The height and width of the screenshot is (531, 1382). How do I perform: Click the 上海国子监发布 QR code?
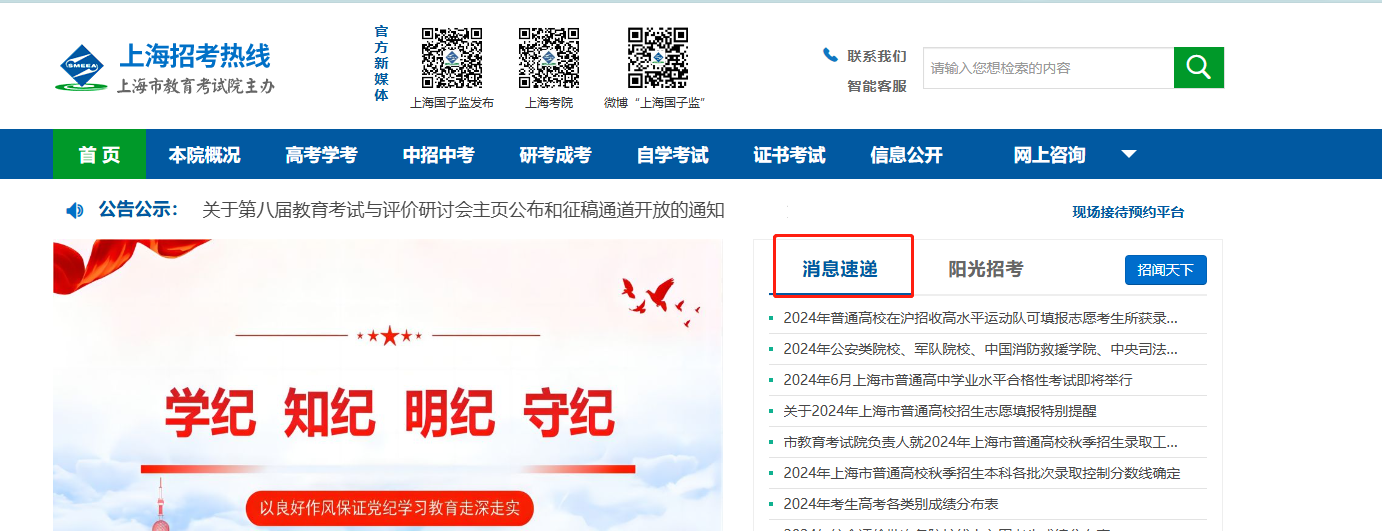pos(452,58)
